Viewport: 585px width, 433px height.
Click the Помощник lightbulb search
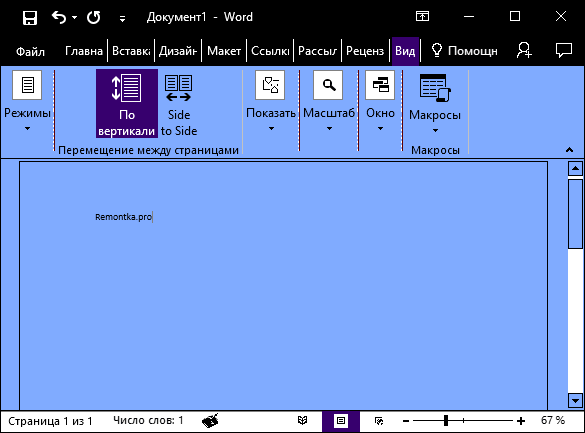[x=464, y=51]
